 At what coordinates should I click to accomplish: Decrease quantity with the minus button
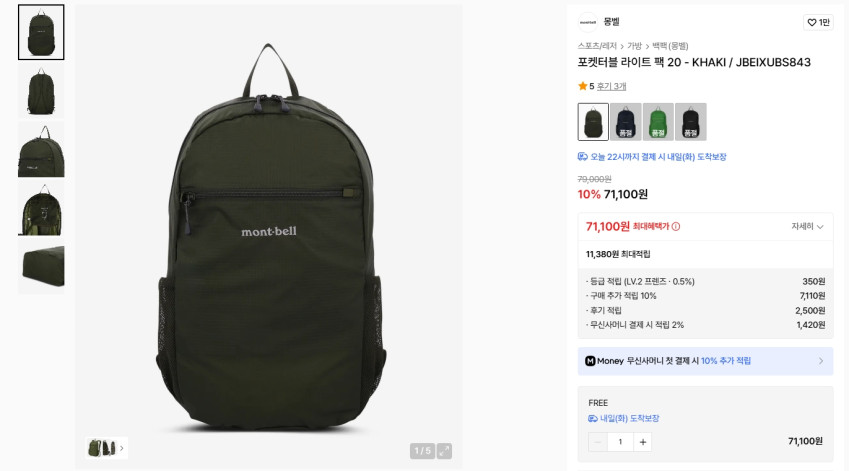point(598,442)
